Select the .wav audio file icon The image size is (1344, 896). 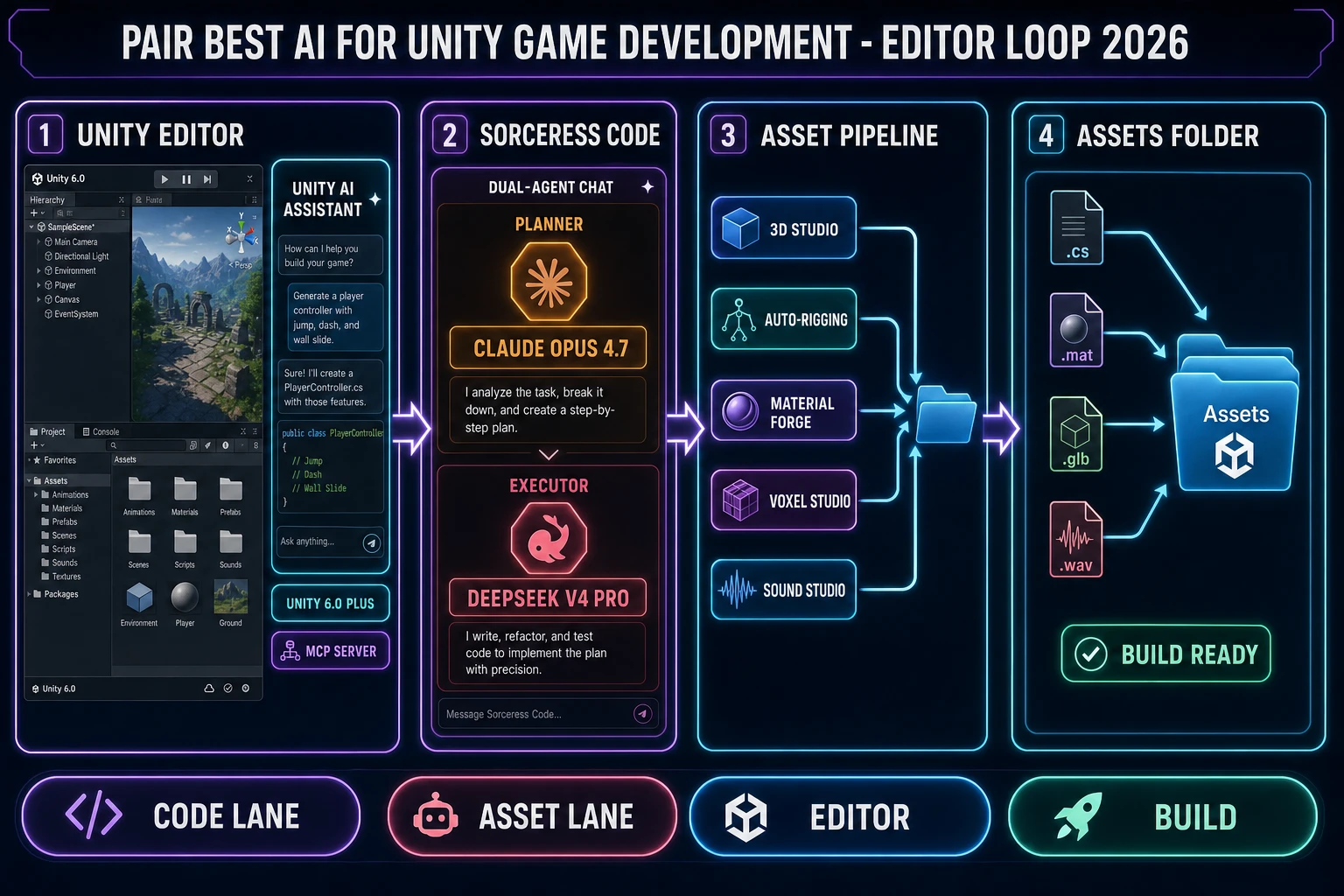1076,538
